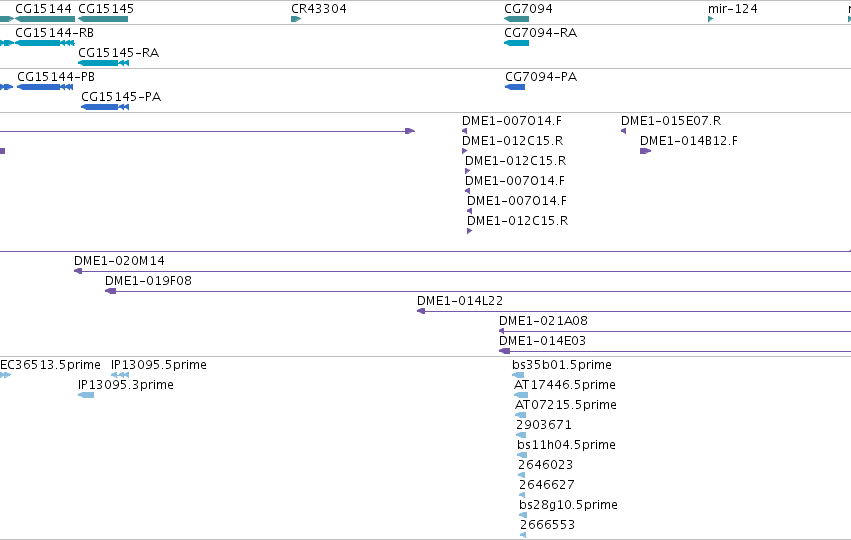Click the bs35b01.5prime EST label
The image size is (851, 540).
(x=562, y=365)
